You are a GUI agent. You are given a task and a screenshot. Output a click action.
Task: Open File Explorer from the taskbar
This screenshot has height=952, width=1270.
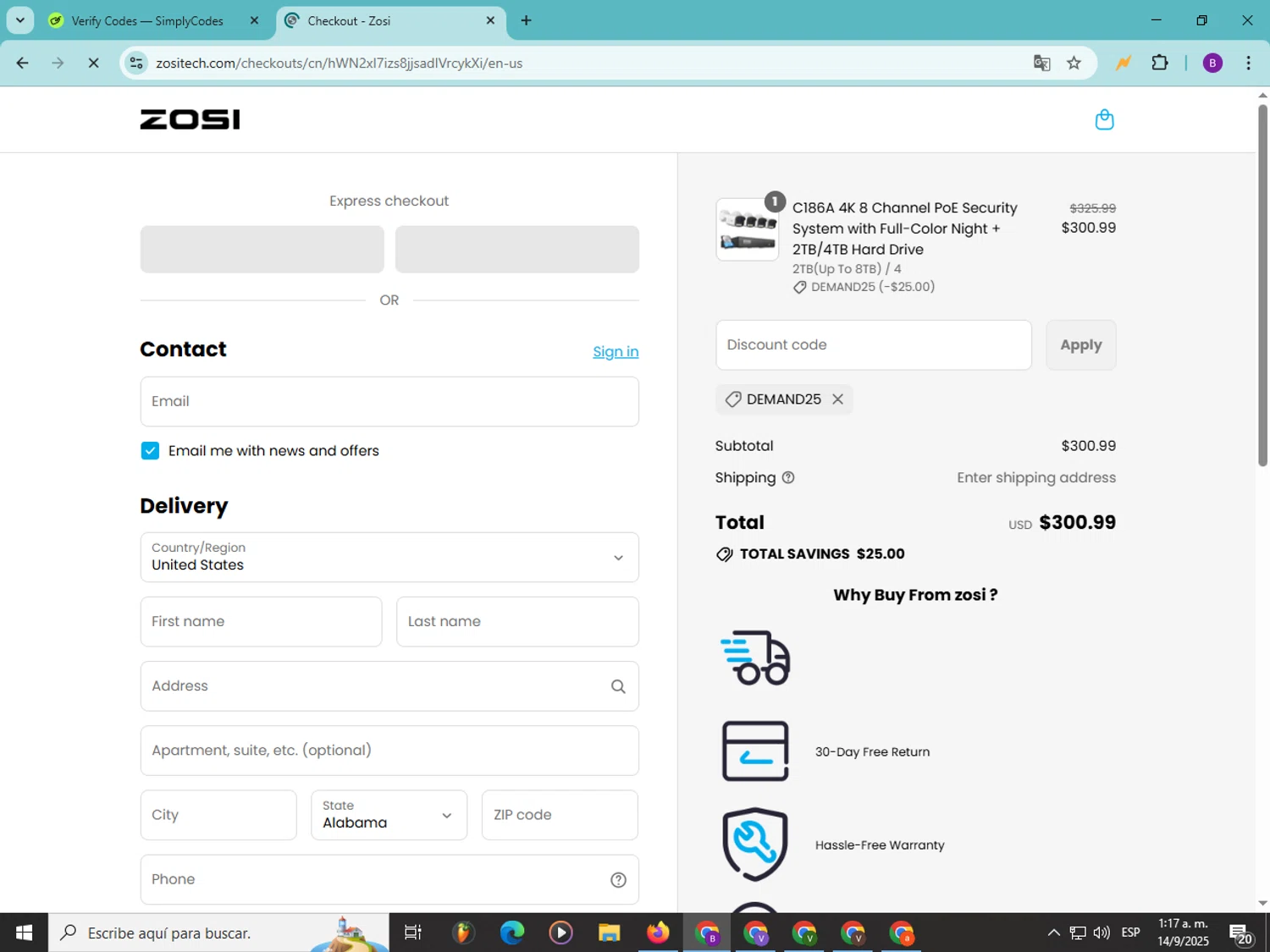609,933
